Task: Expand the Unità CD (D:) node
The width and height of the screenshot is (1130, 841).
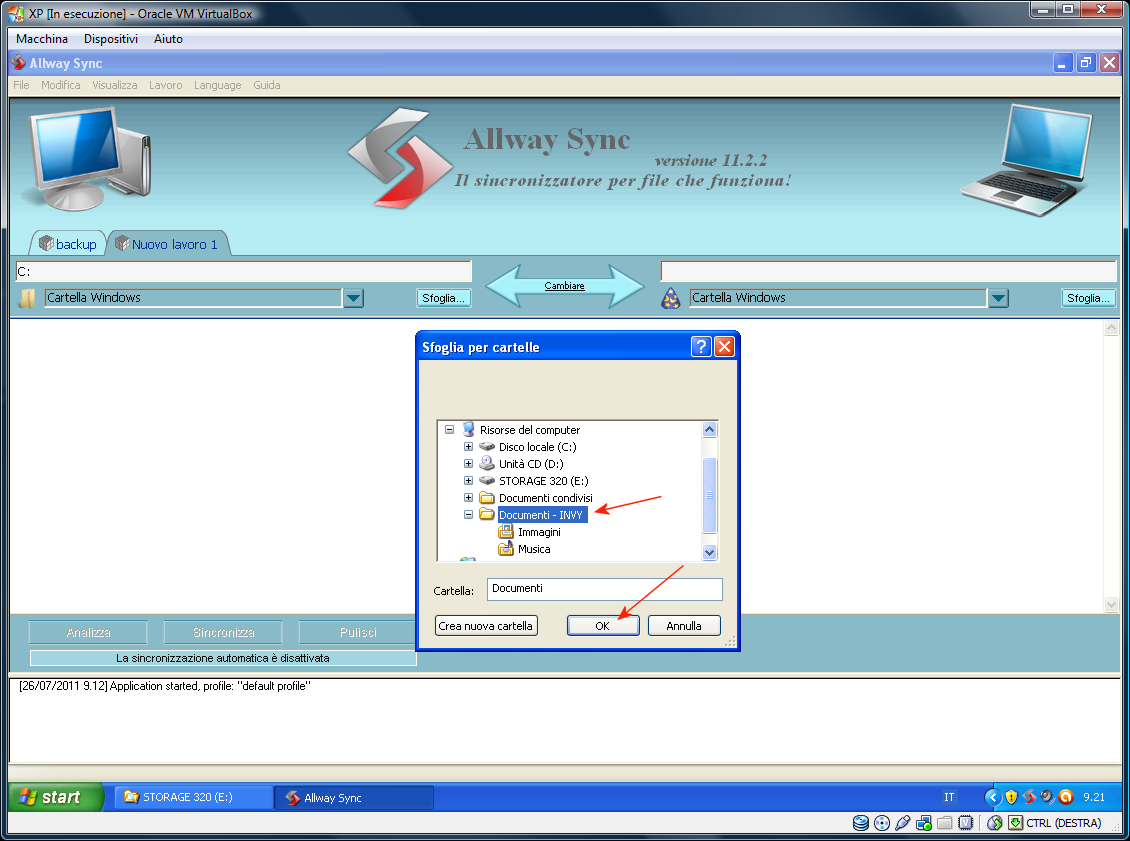Action: (468, 463)
